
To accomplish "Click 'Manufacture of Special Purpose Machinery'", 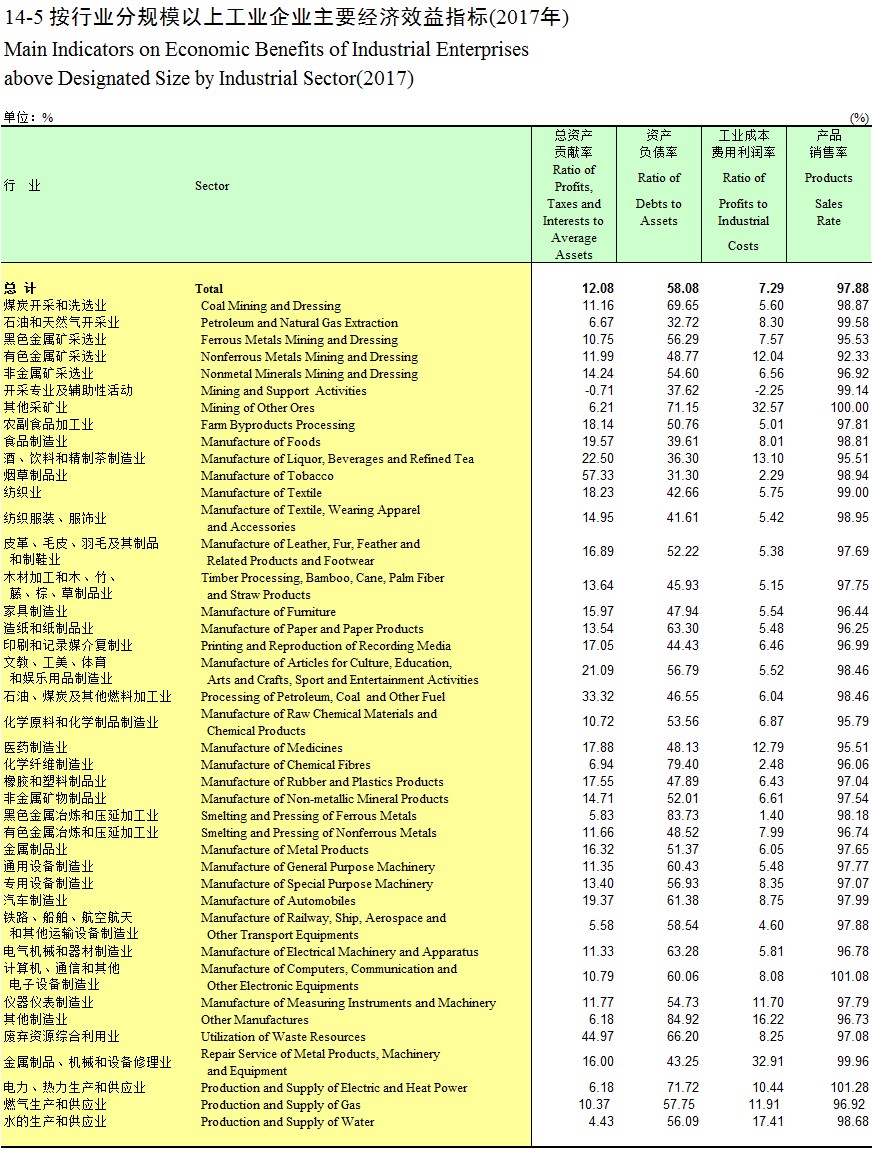I will point(316,884).
